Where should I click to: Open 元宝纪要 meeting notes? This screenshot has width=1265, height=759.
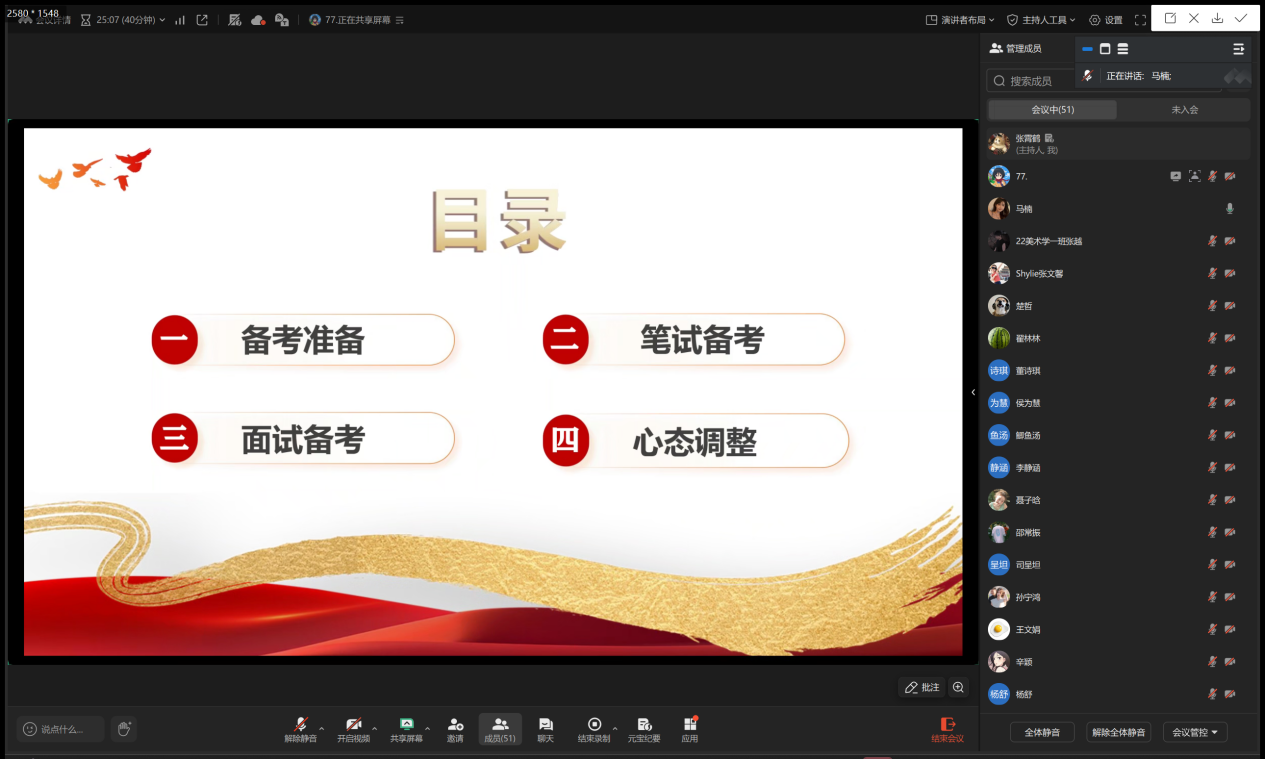(x=644, y=729)
